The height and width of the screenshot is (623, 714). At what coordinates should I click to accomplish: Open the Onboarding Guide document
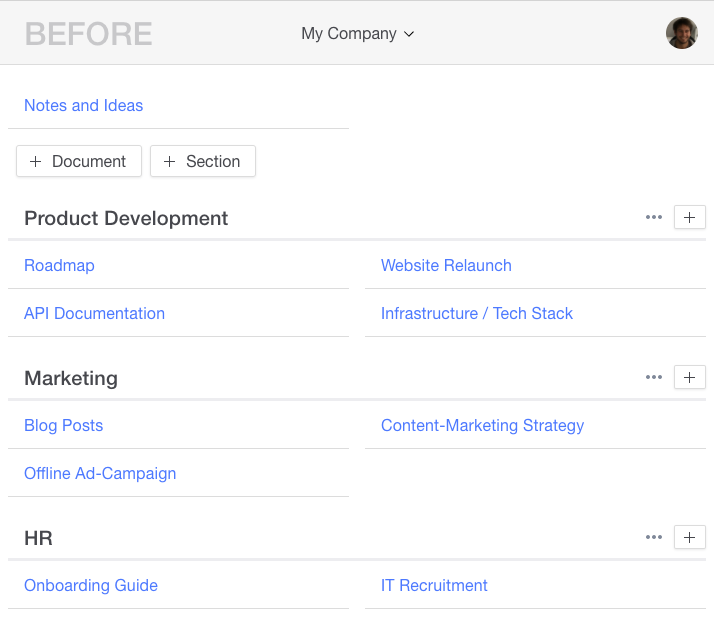(91, 586)
